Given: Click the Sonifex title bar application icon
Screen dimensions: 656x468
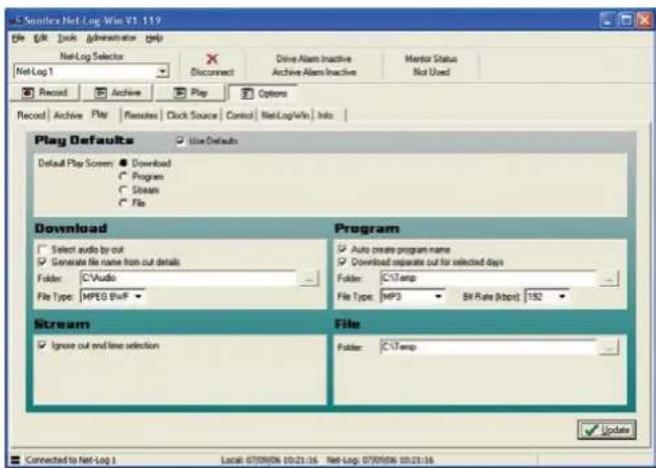Looking at the screenshot, I should [x=17, y=20].
